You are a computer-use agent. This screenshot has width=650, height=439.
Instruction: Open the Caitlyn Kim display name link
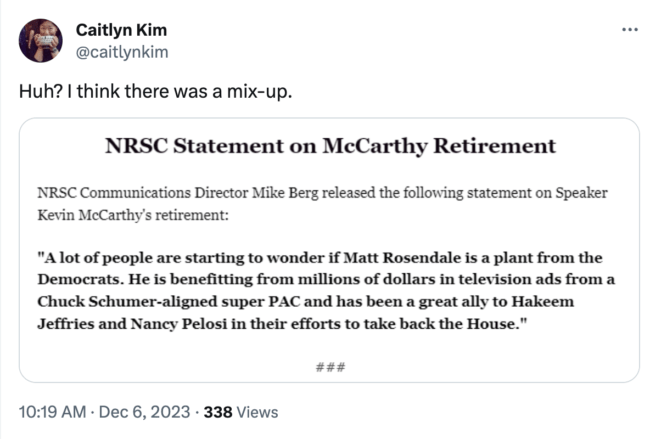point(121,29)
